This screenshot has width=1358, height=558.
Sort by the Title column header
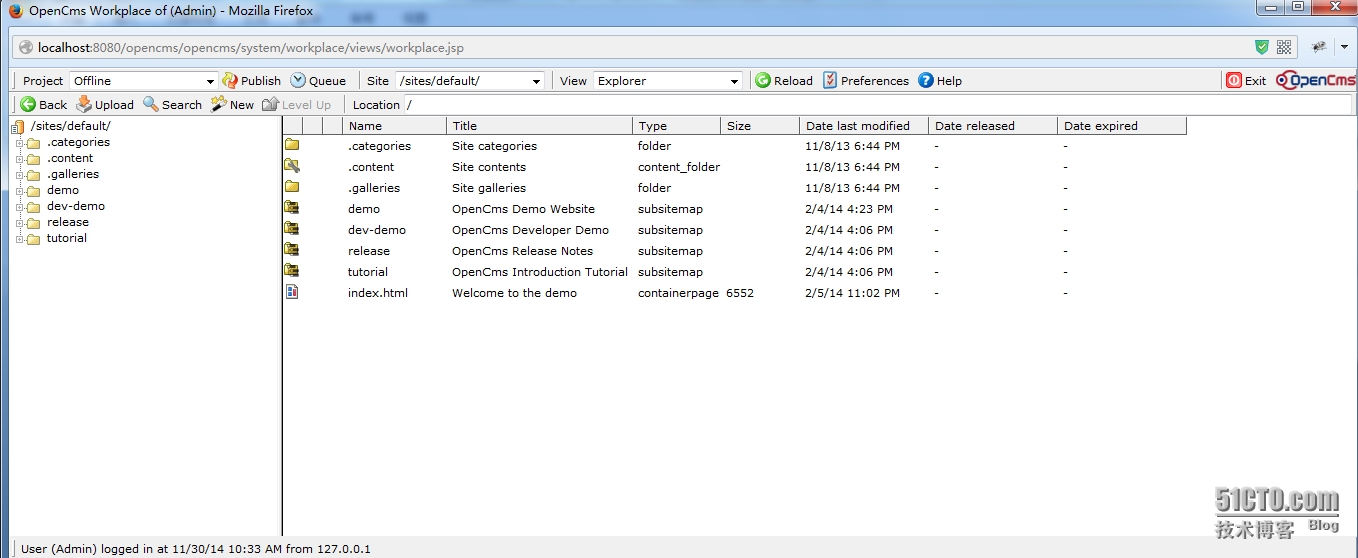[539, 126]
